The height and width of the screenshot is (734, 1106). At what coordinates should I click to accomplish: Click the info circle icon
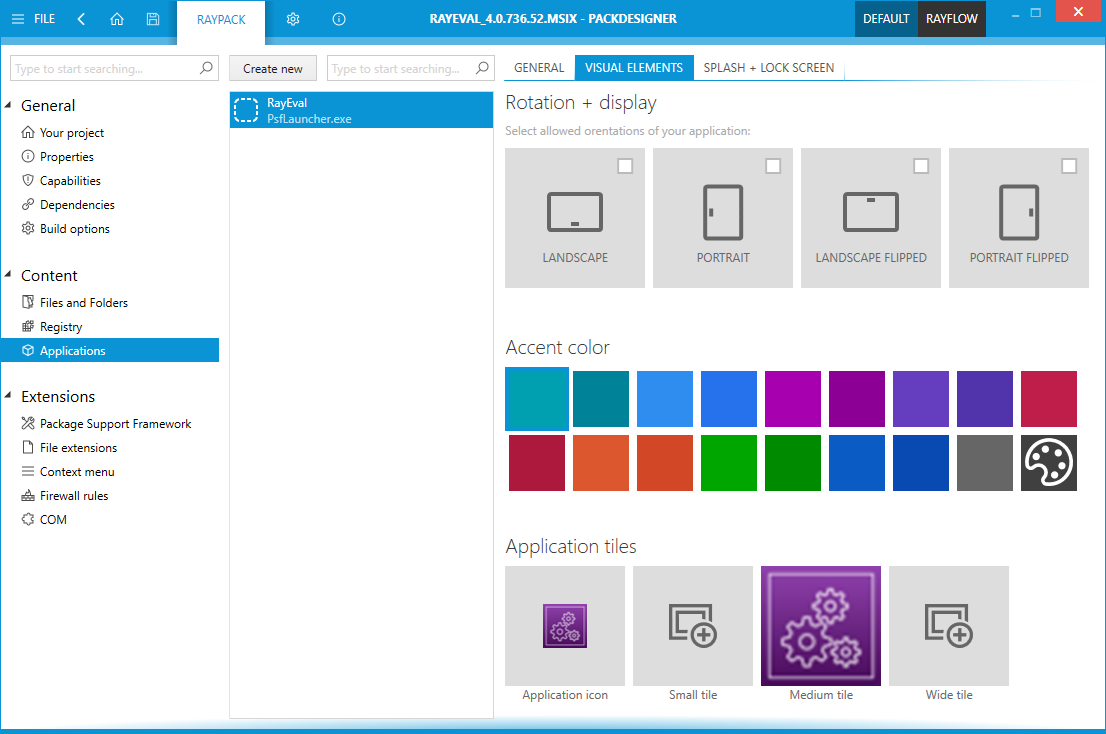339,19
